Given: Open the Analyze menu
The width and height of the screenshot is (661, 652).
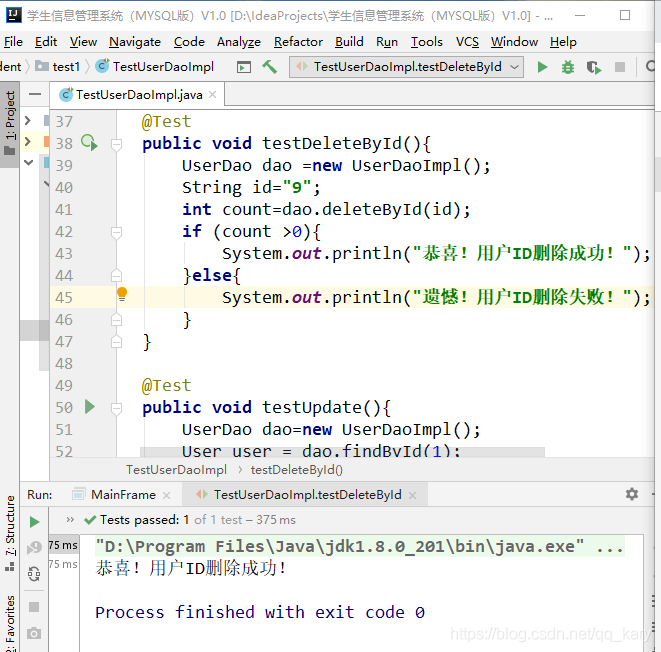Looking at the screenshot, I should (239, 42).
